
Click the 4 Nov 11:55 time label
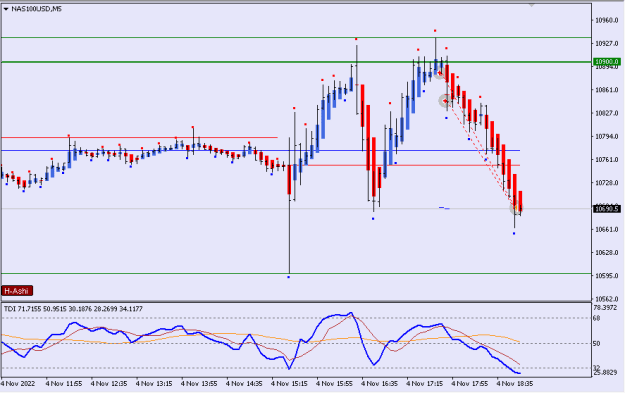click(64, 384)
